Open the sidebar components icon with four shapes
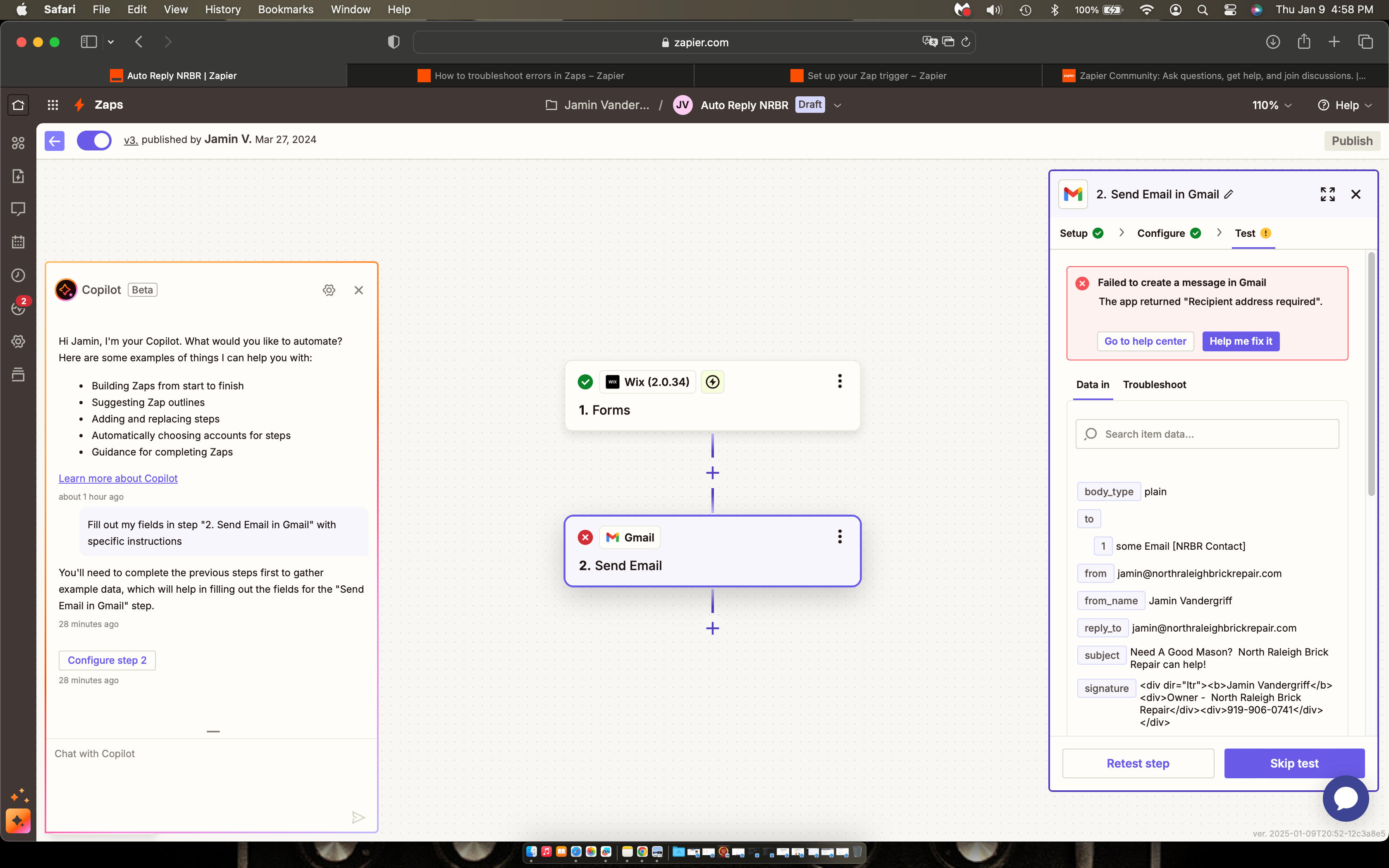 click(x=18, y=143)
